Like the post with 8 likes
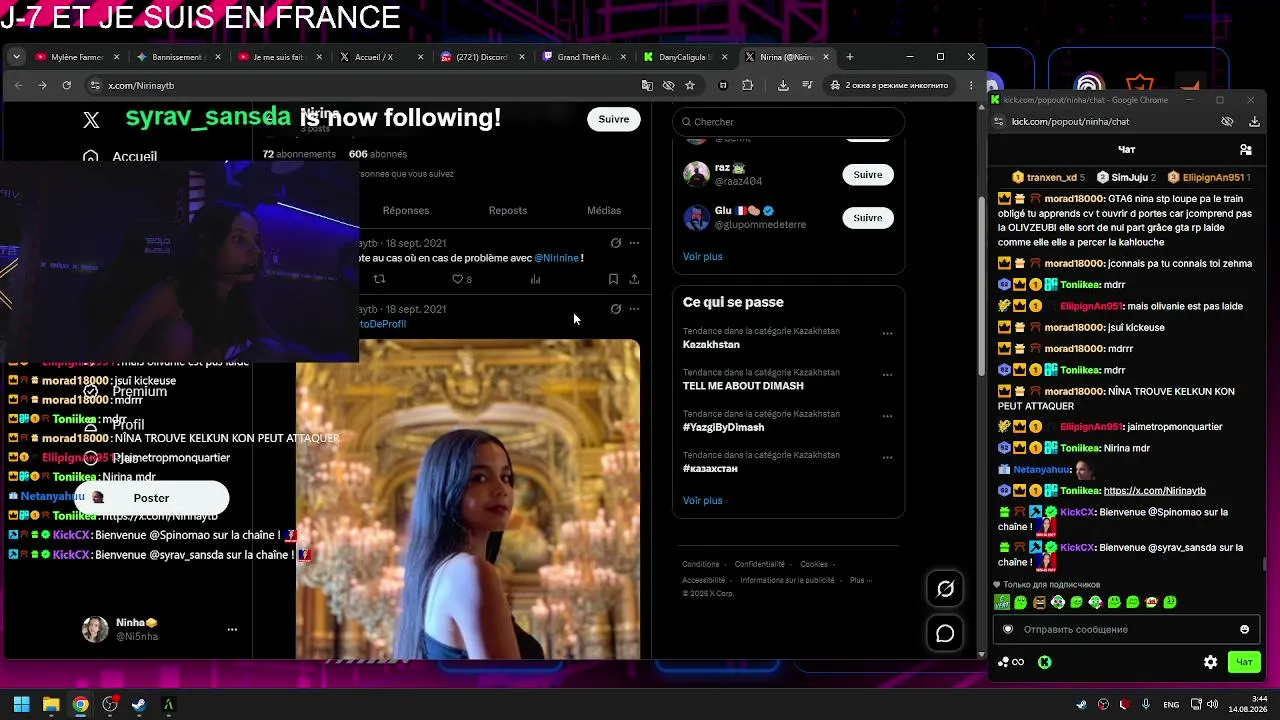 pyautogui.click(x=461, y=279)
